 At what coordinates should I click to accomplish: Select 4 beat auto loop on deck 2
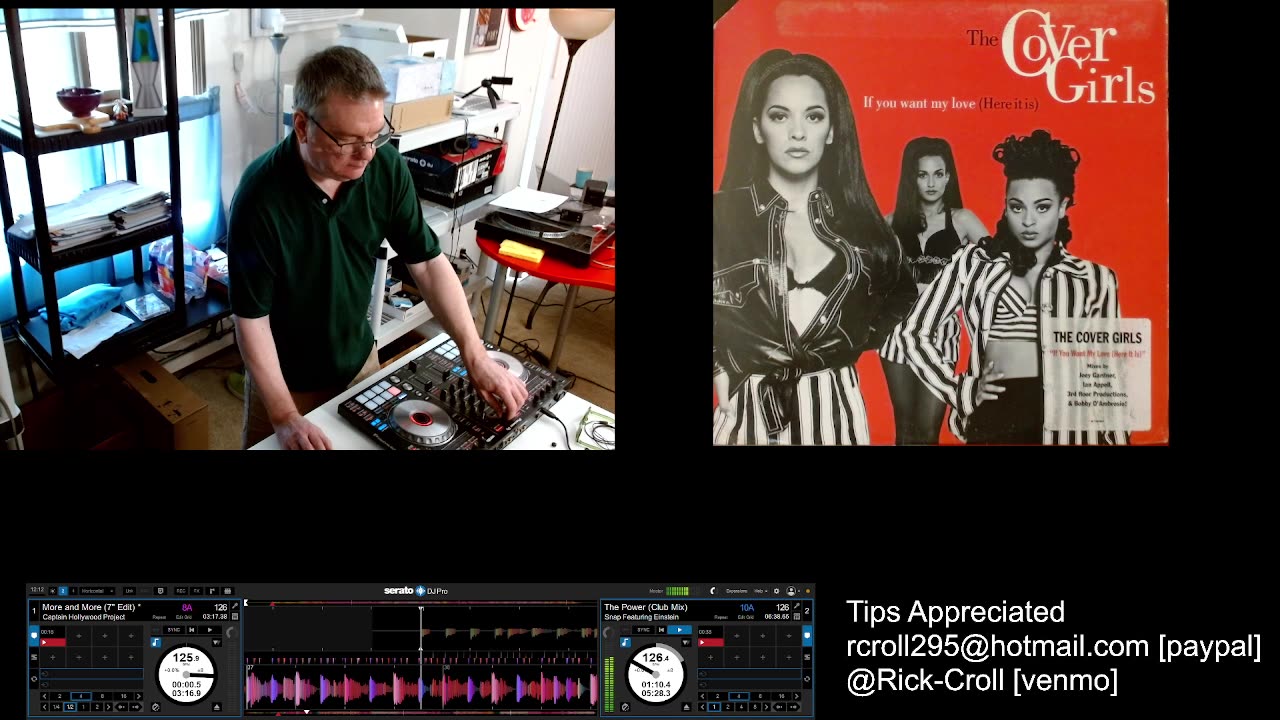[x=739, y=696]
